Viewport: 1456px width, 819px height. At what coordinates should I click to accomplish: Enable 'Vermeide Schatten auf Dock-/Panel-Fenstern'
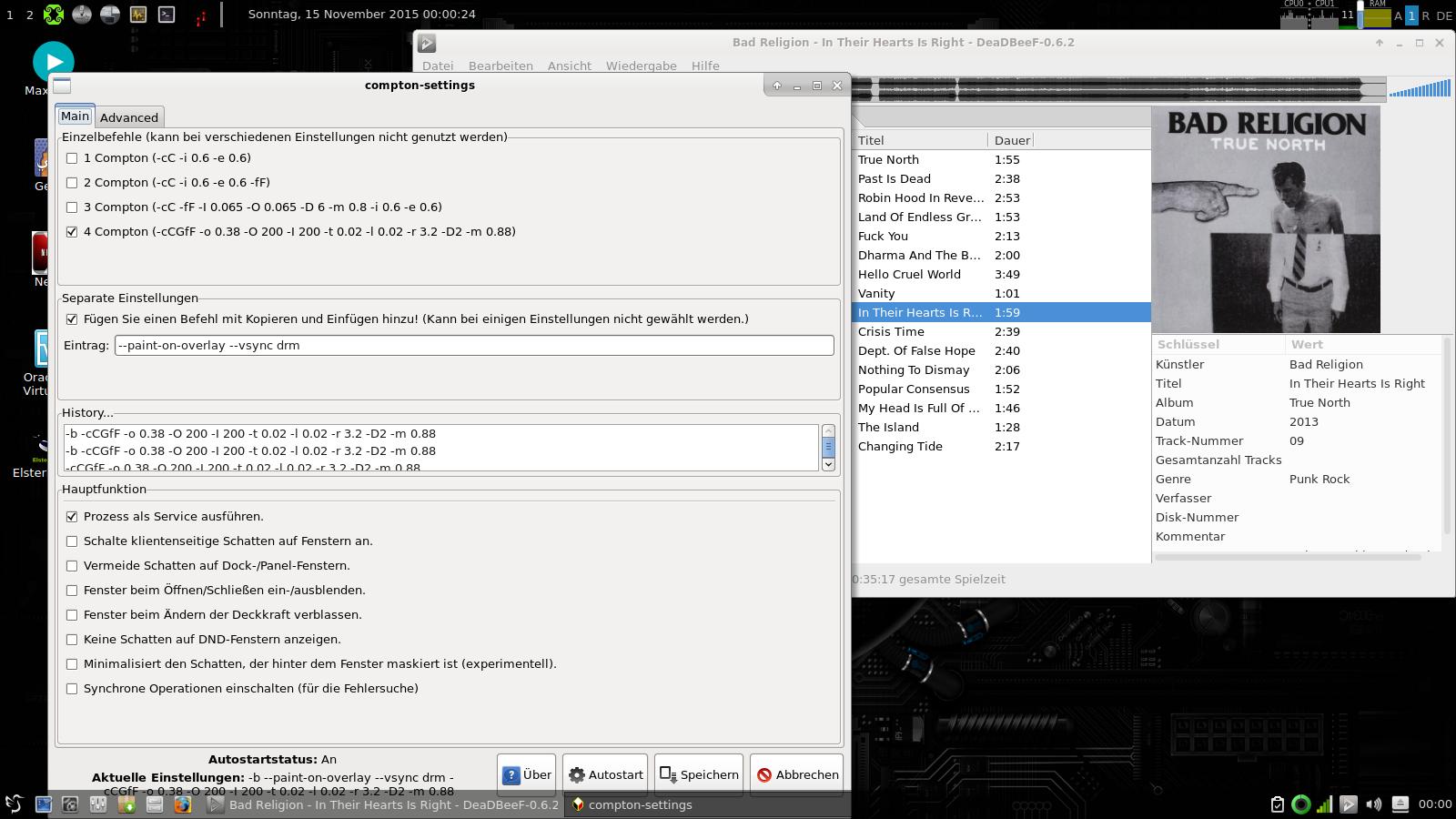[x=72, y=566]
